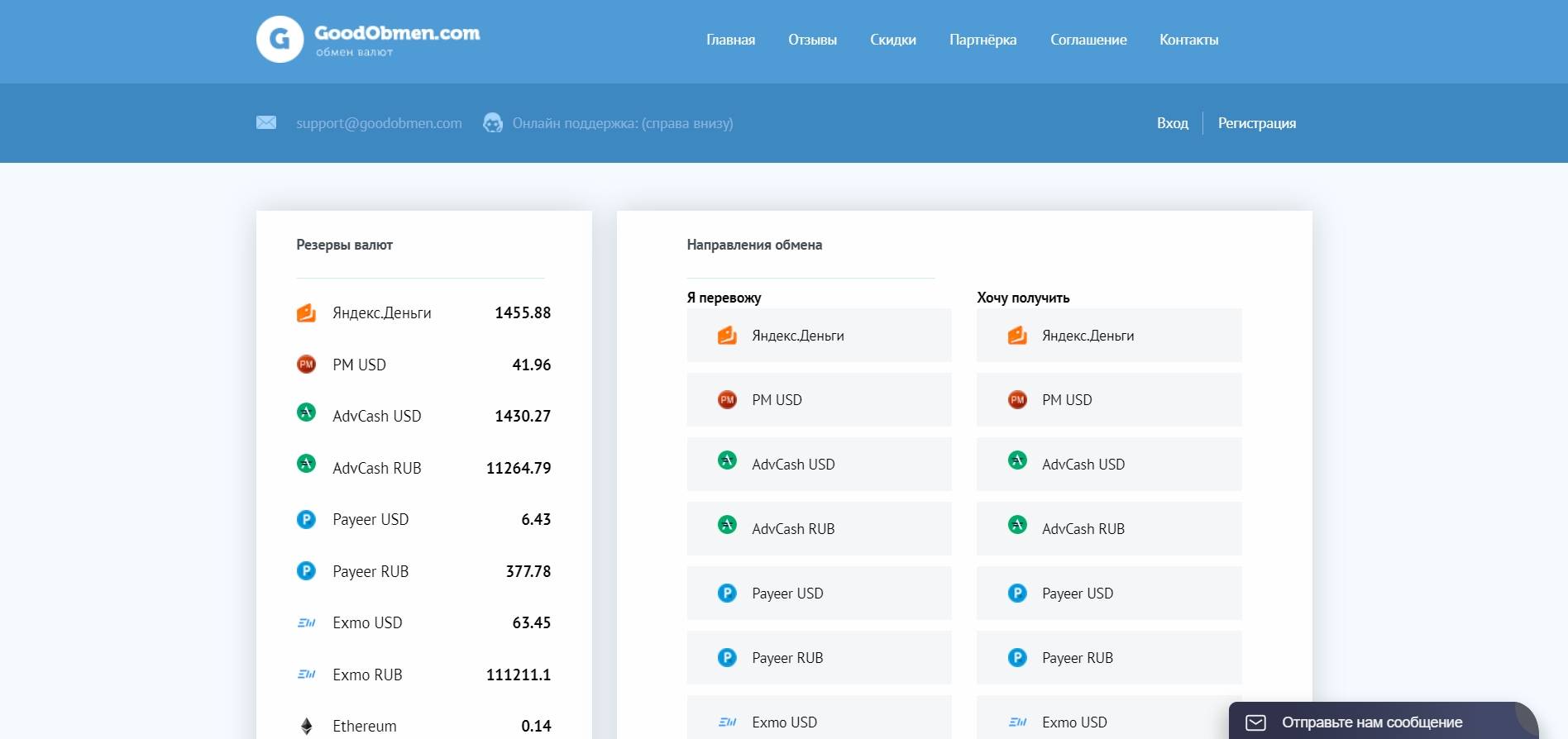Click support@goodobmen.com email link
Viewport: 1568px width, 739px height.
click(x=379, y=123)
